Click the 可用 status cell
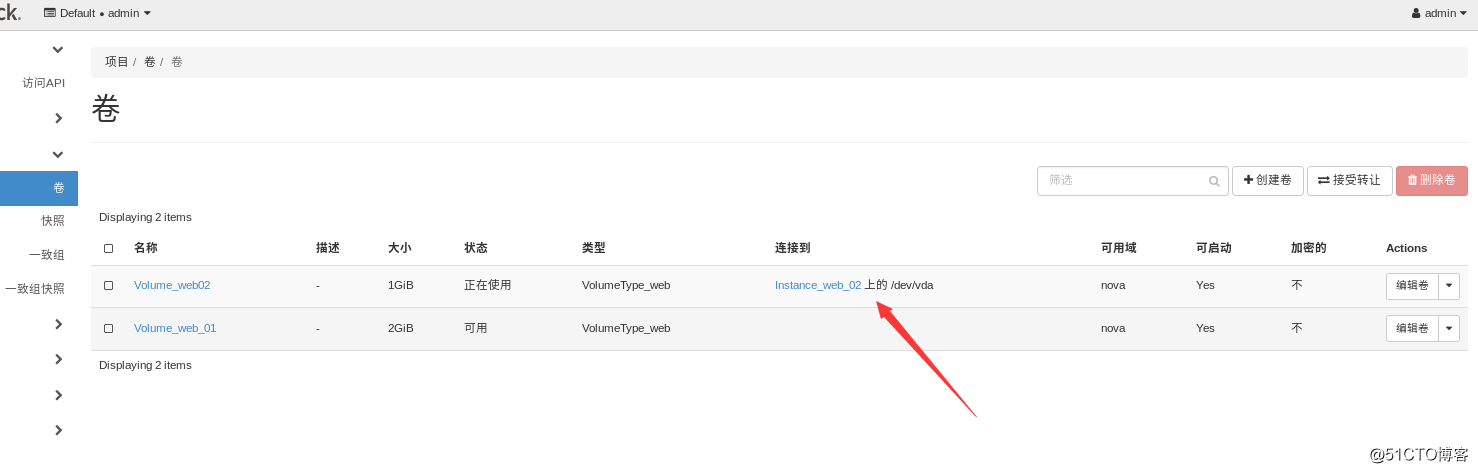The height and width of the screenshot is (473, 1478). (x=476, y=328)
